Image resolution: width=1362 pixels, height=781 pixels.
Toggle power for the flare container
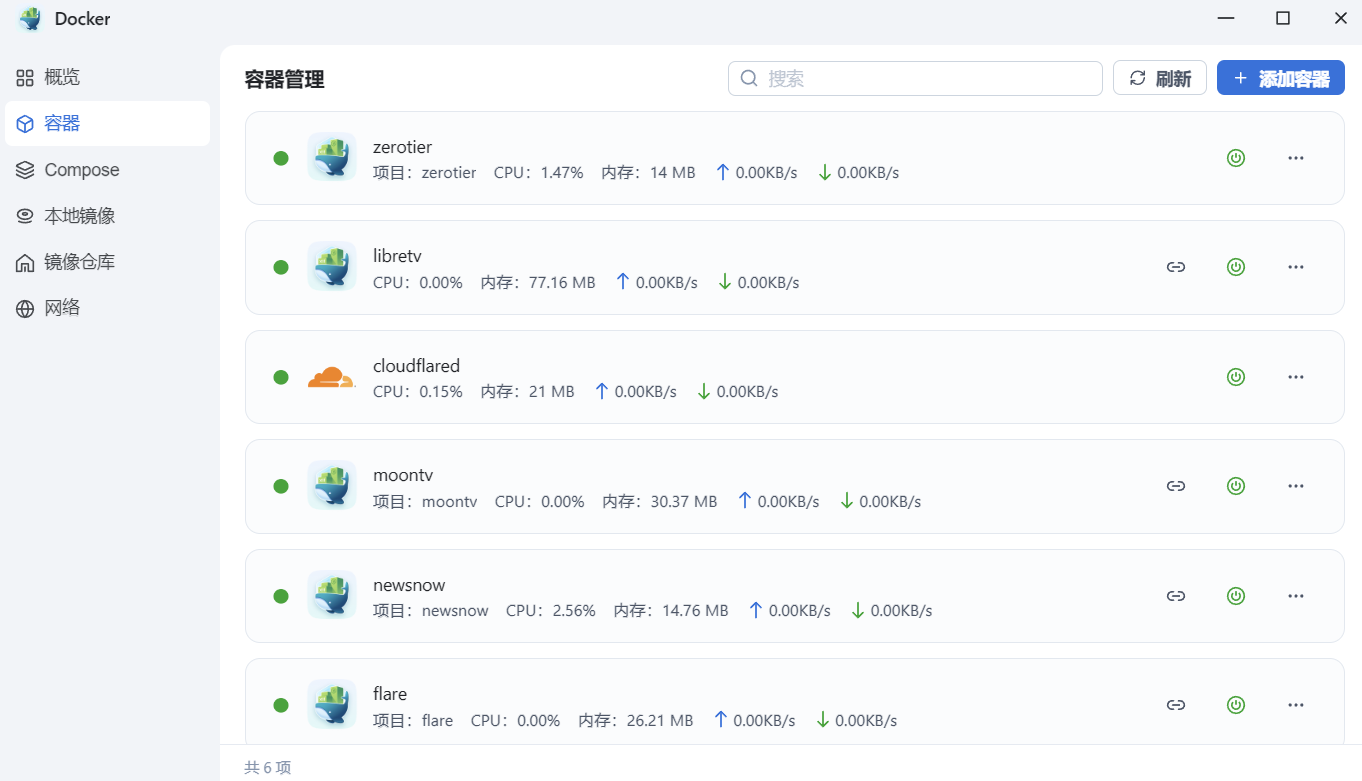(1236, 705)
